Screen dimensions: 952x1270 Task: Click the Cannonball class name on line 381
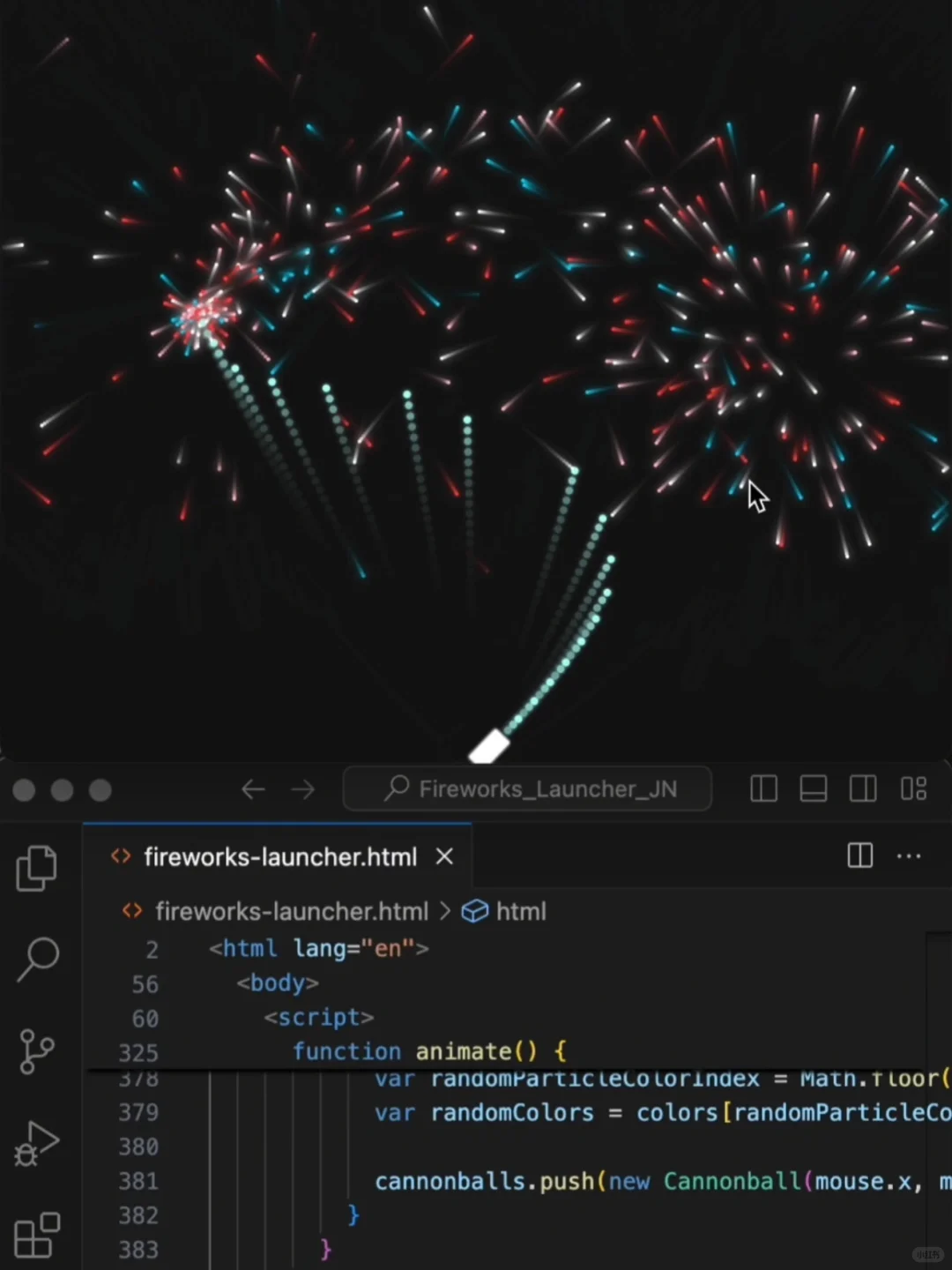tap(732, 1182)
